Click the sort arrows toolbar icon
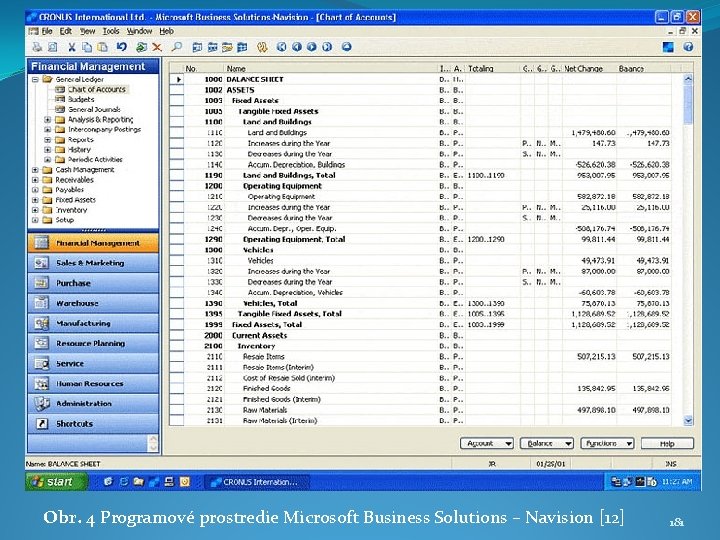This screenshot has height=540, width=720. (x=262, y=47)
